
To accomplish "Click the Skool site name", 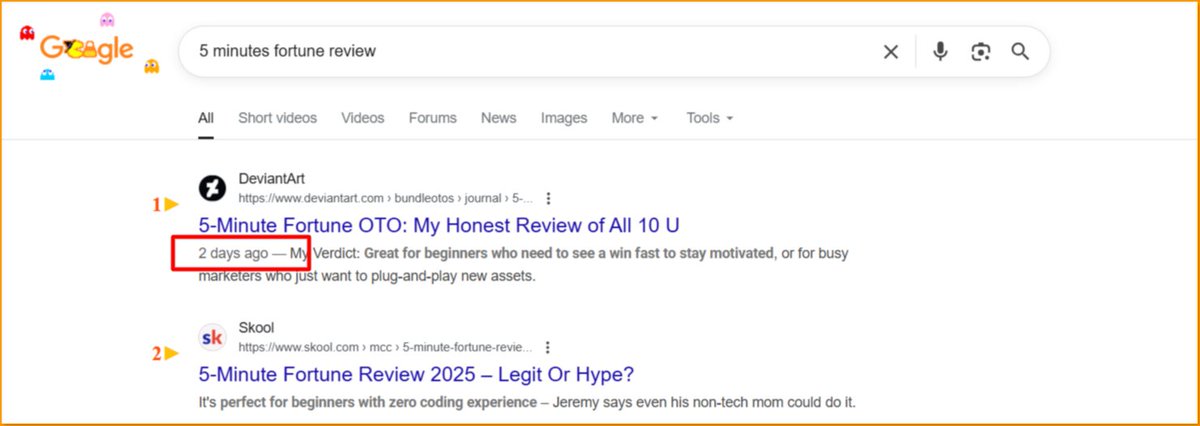I will tap(256, 328).
